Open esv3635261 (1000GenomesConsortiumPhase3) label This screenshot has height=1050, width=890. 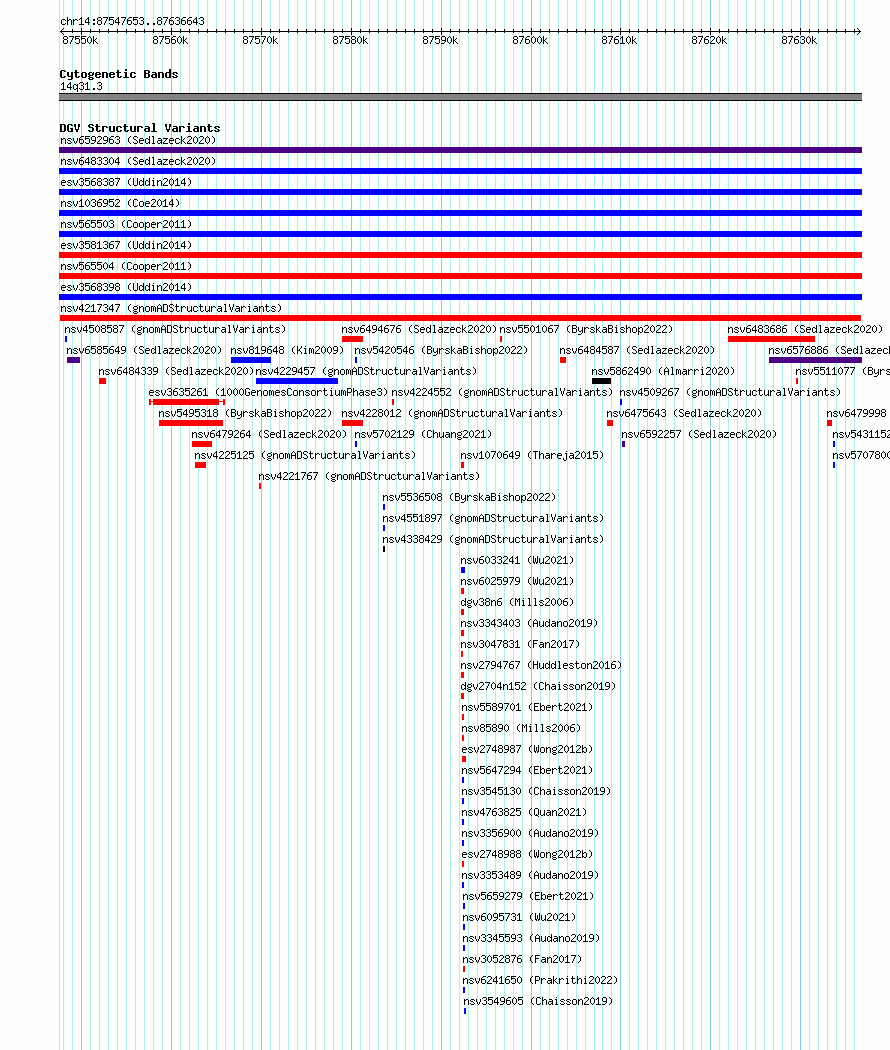268,392
